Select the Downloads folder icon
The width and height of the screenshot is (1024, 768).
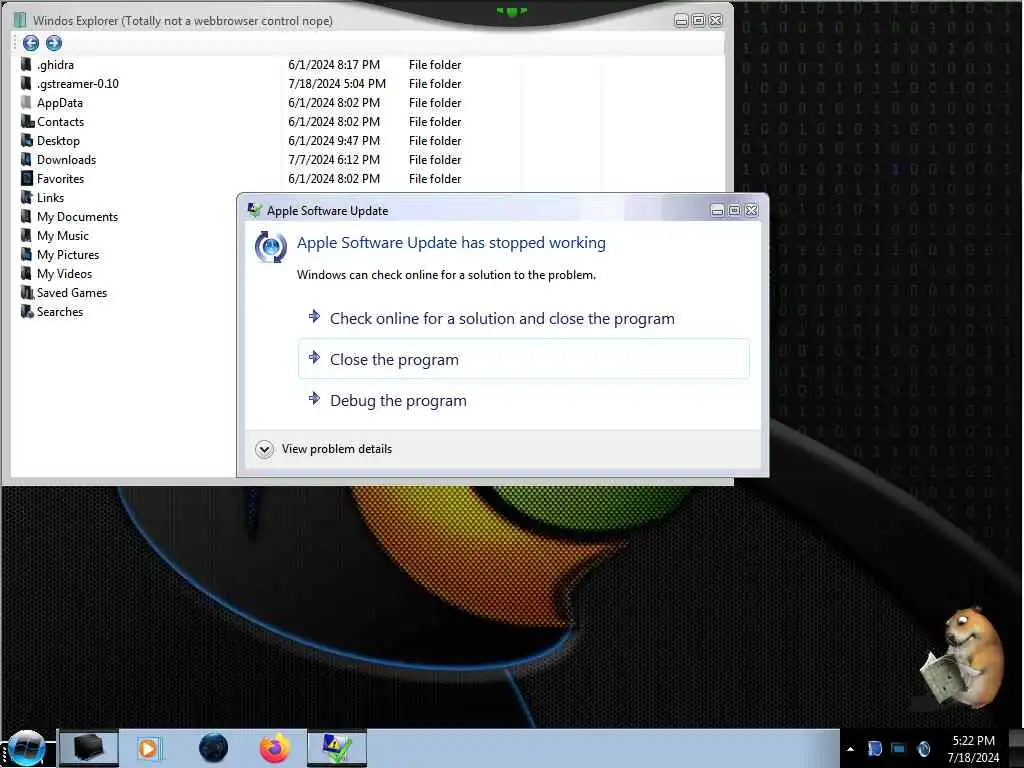[26, 159]
